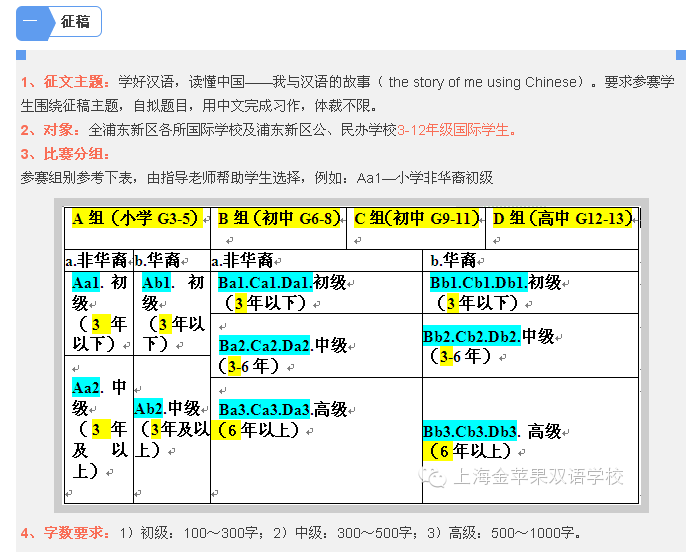Click the blue square marker at top-left corner
The height and width of the screenshot is (552, 693).
click(x=19, y=53)
